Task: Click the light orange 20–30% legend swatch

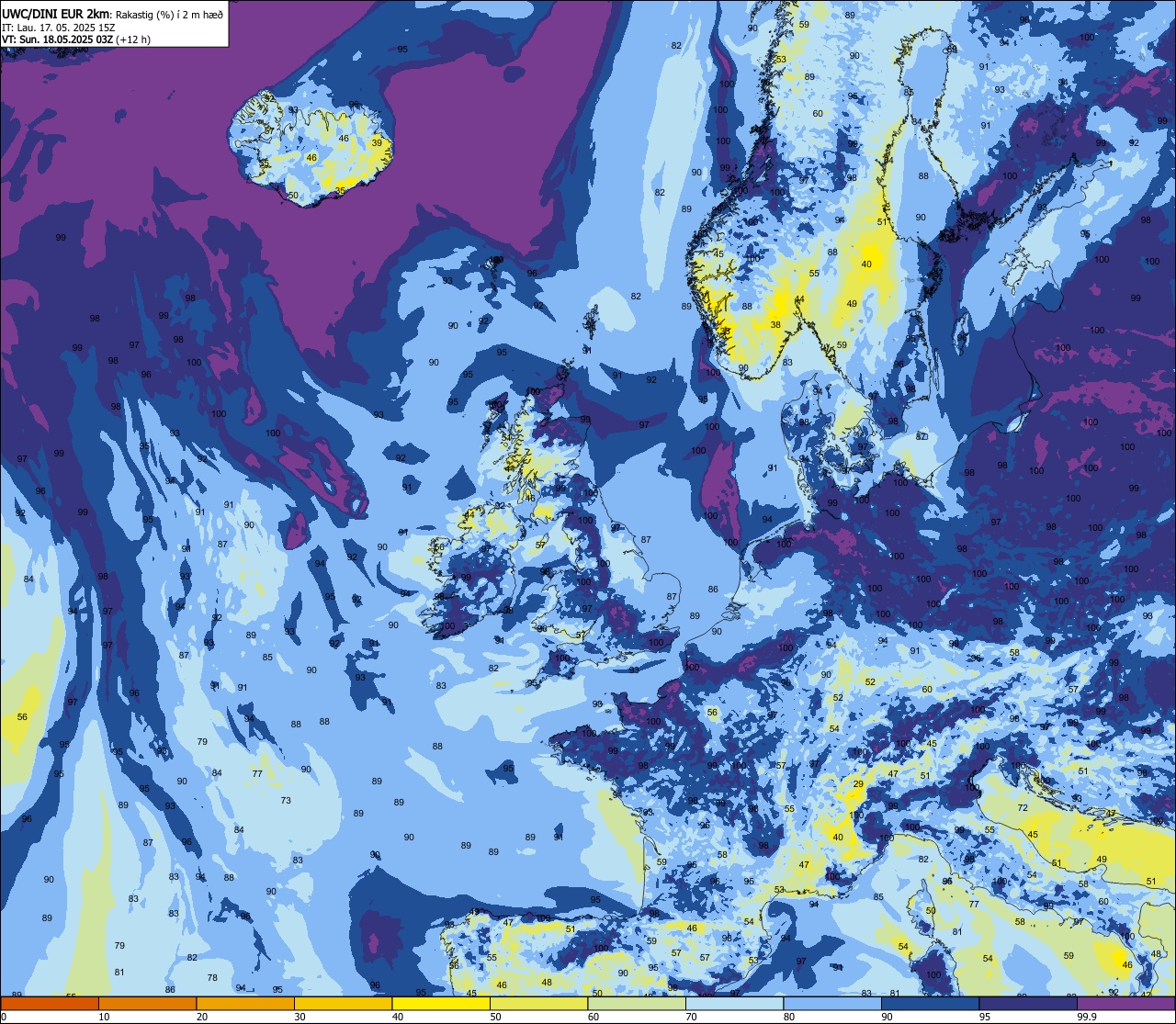Action: (x=245, y=1003)
